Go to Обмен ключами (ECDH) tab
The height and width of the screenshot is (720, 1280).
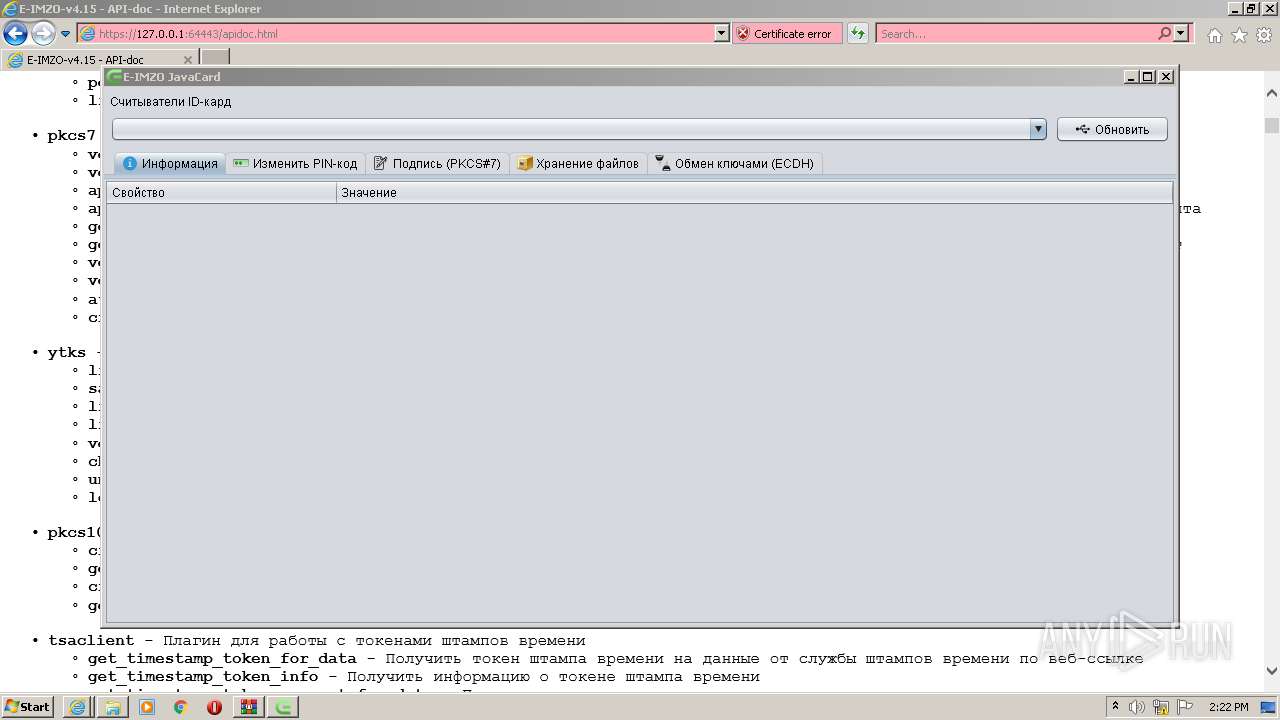click(x=735, y=164)
